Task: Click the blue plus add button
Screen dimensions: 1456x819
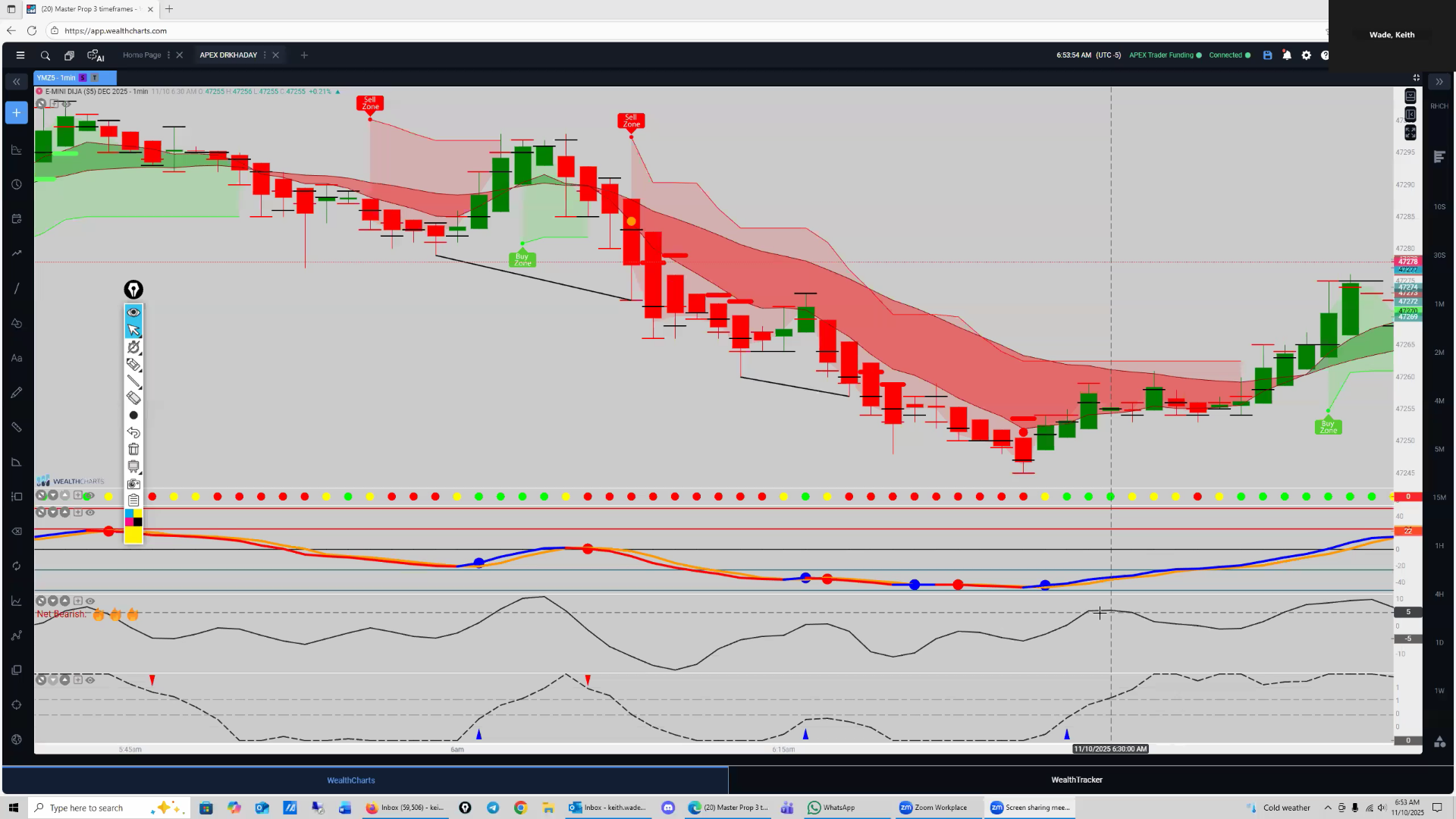Action: pos(16,113)
